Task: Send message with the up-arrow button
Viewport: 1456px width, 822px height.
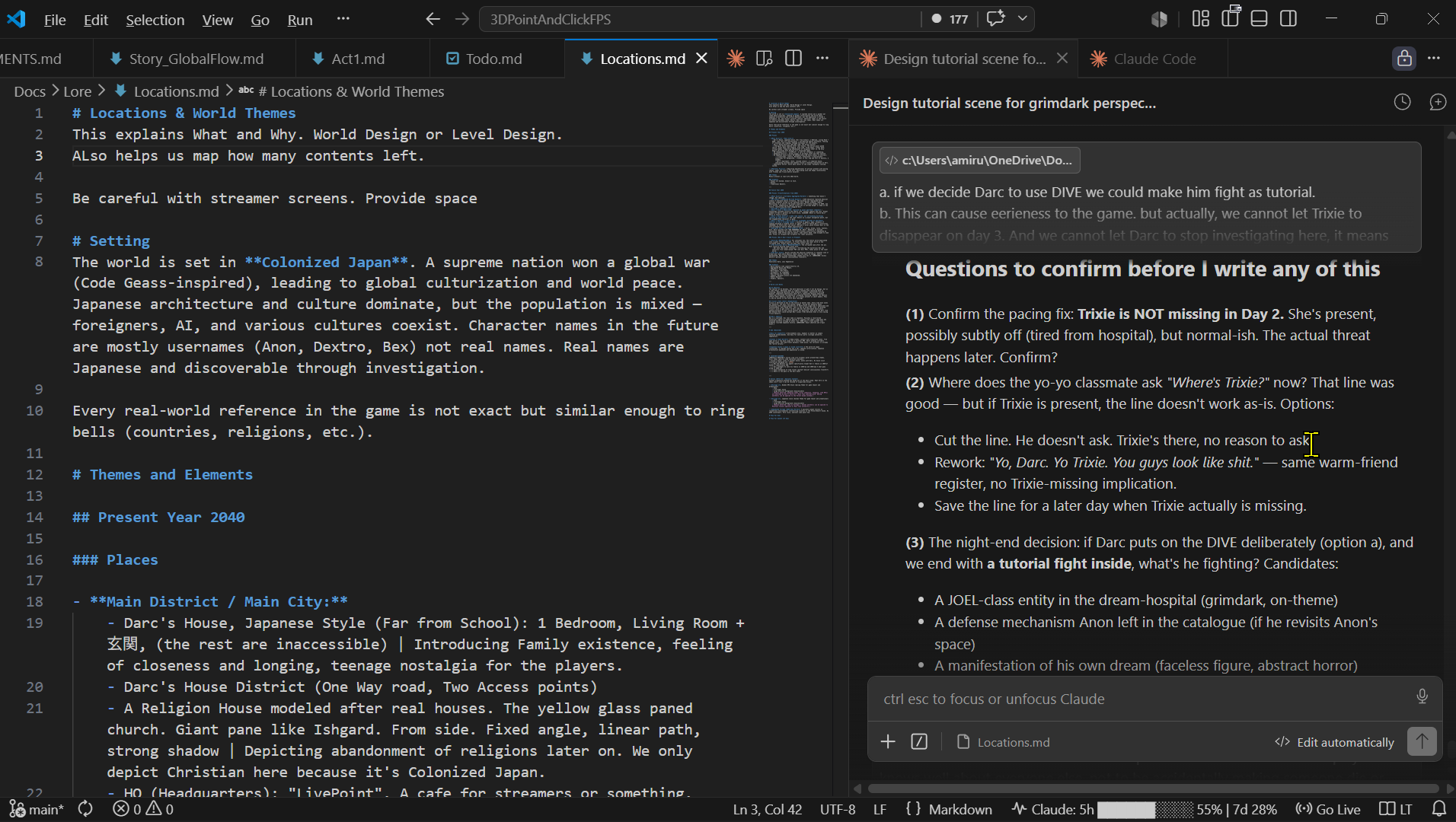Action: (x=1422, y=741)
